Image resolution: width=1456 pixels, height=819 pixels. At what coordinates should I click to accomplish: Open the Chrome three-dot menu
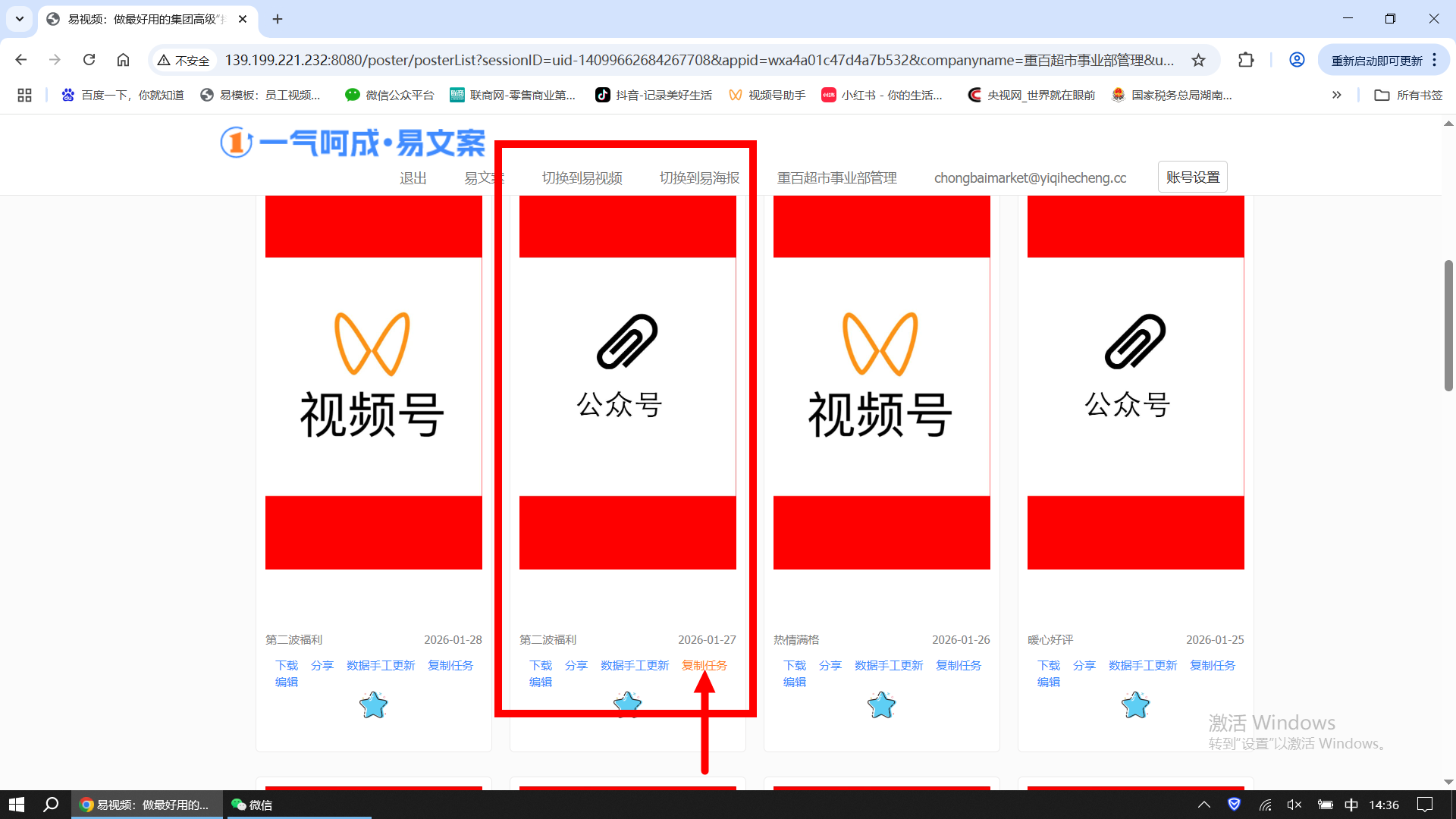click(1435, 60)
